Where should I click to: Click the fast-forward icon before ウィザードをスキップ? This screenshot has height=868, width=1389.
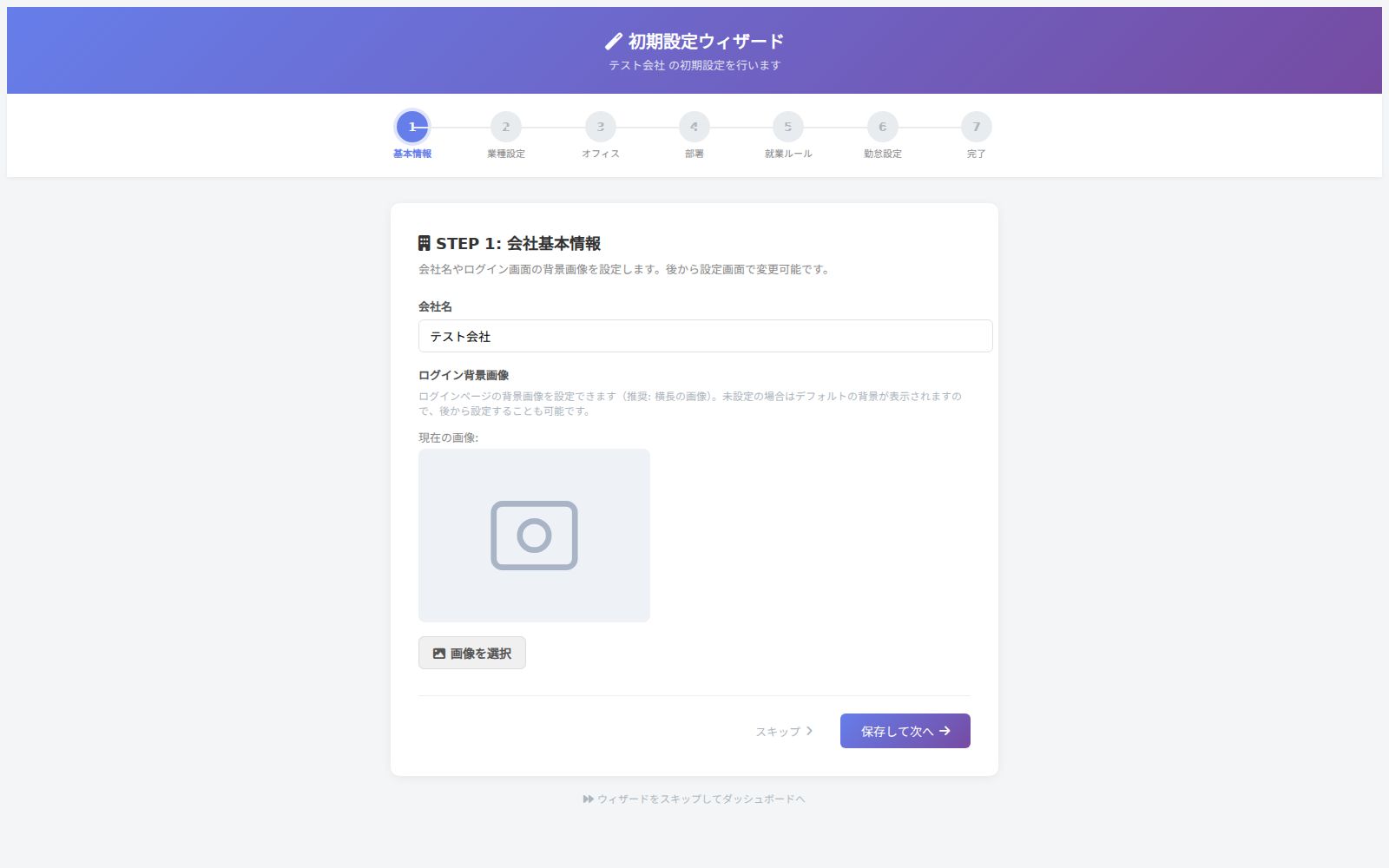point(589,799)
